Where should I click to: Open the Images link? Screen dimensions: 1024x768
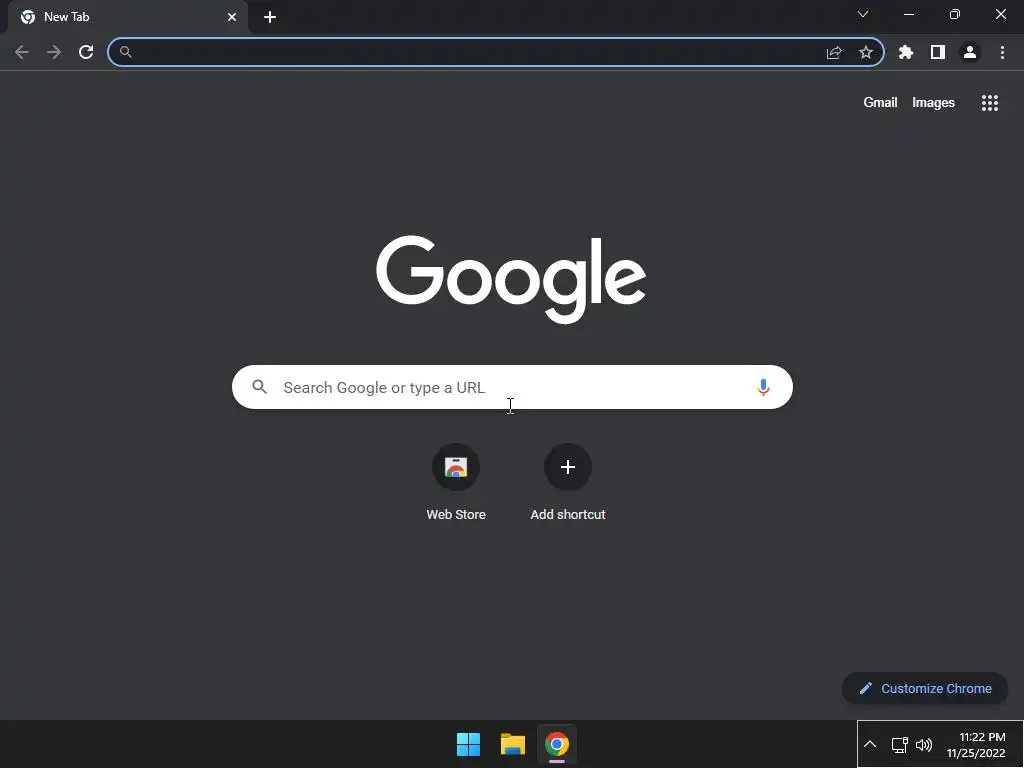(x=933, y=103)
